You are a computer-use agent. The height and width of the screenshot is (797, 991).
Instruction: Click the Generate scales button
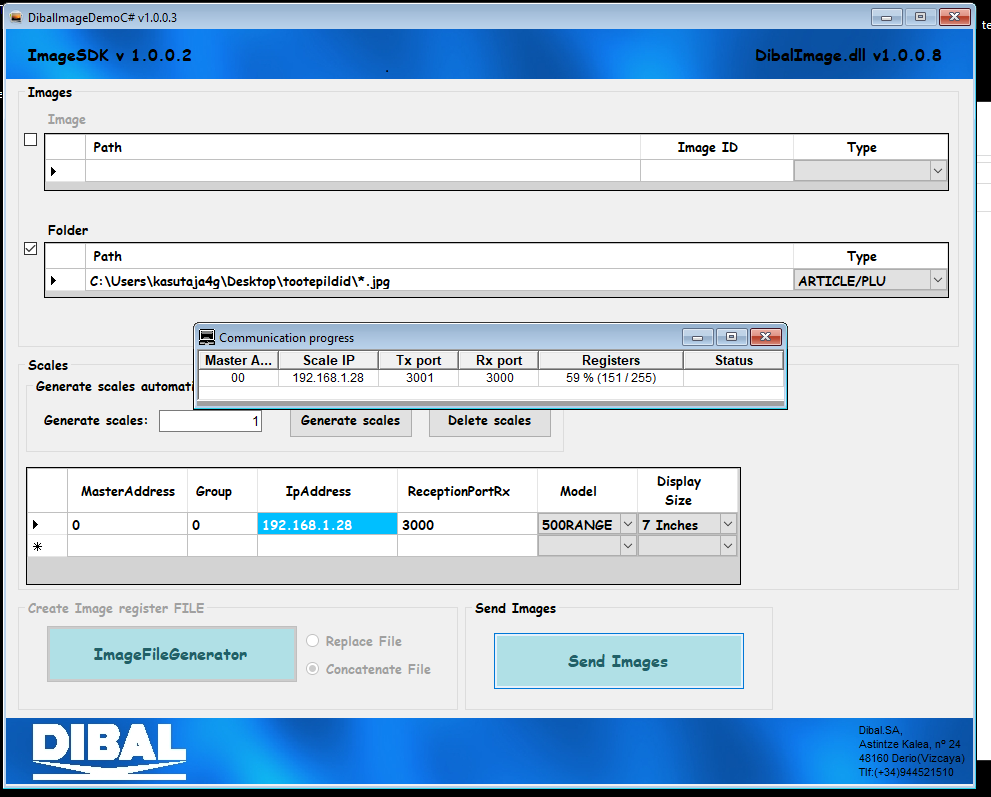351,421
